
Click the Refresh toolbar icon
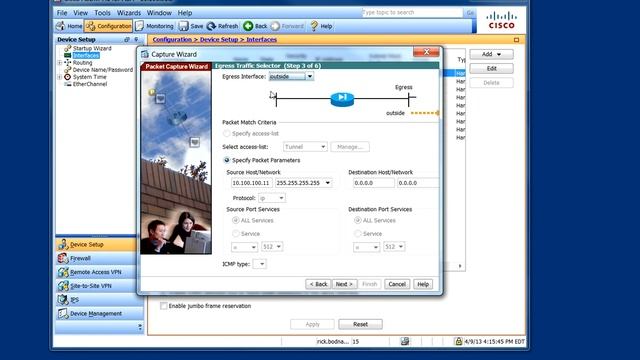211,26
